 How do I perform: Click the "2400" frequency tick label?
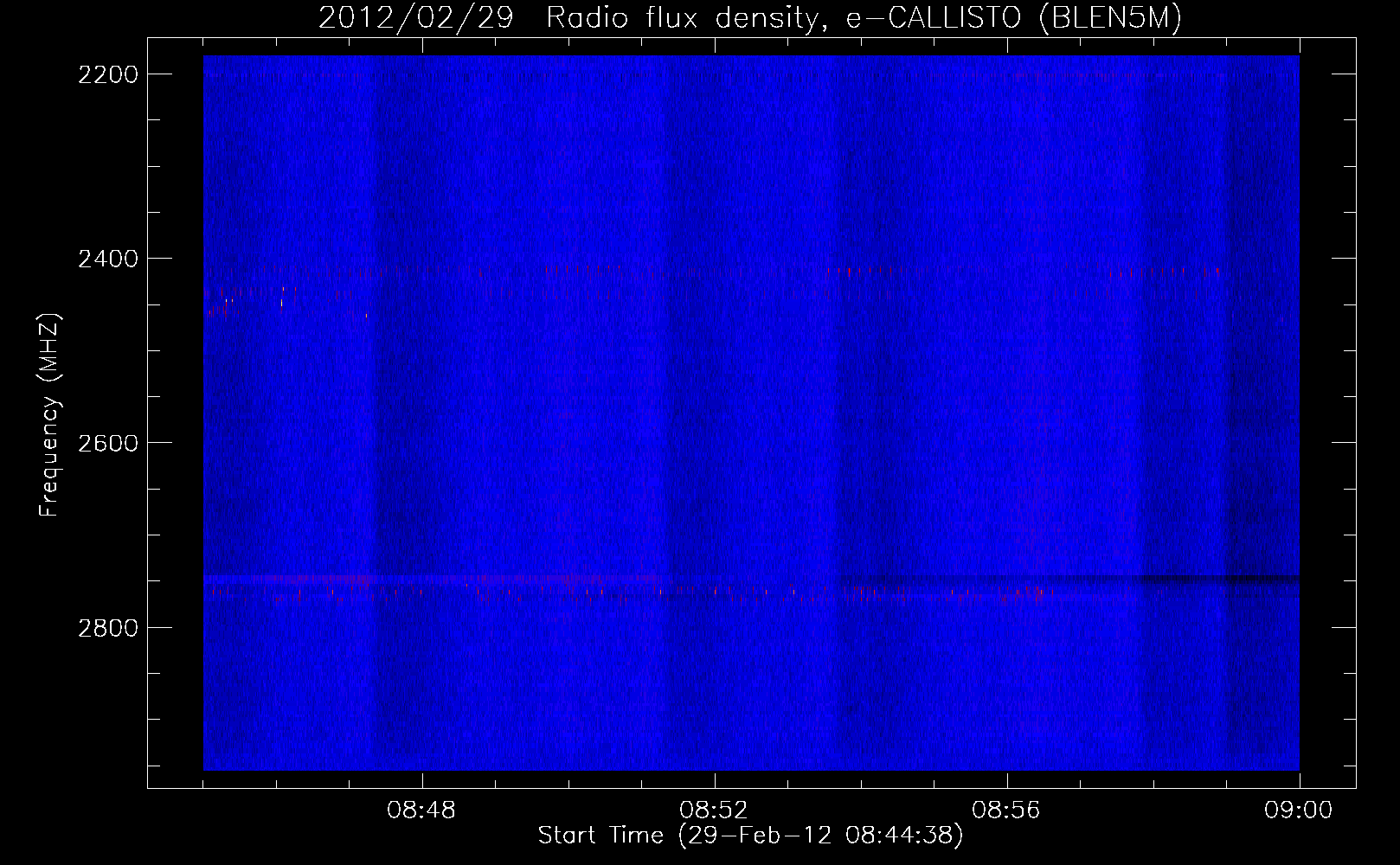coord(108,259)
